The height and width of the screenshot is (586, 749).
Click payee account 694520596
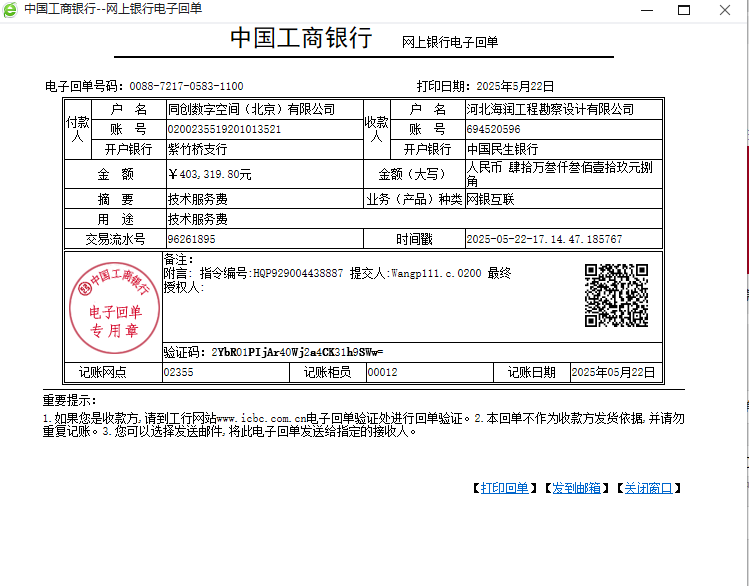pos(493,129)
